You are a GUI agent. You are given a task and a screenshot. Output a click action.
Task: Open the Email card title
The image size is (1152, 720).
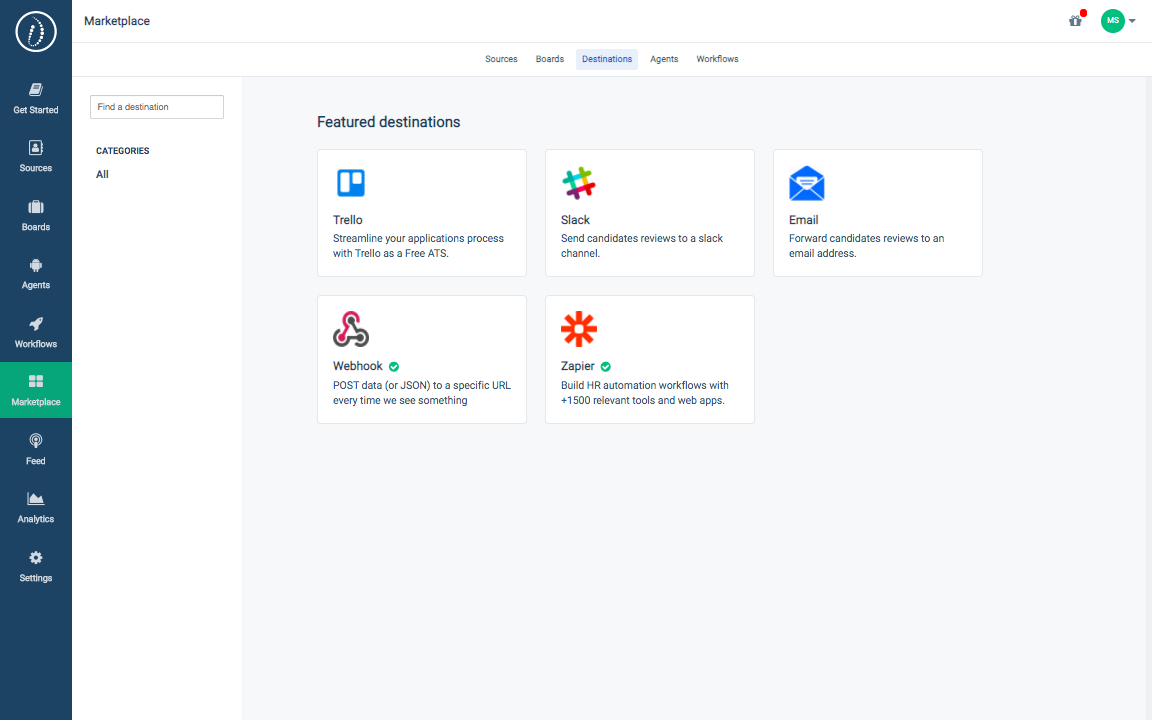[x=804, y=220]
